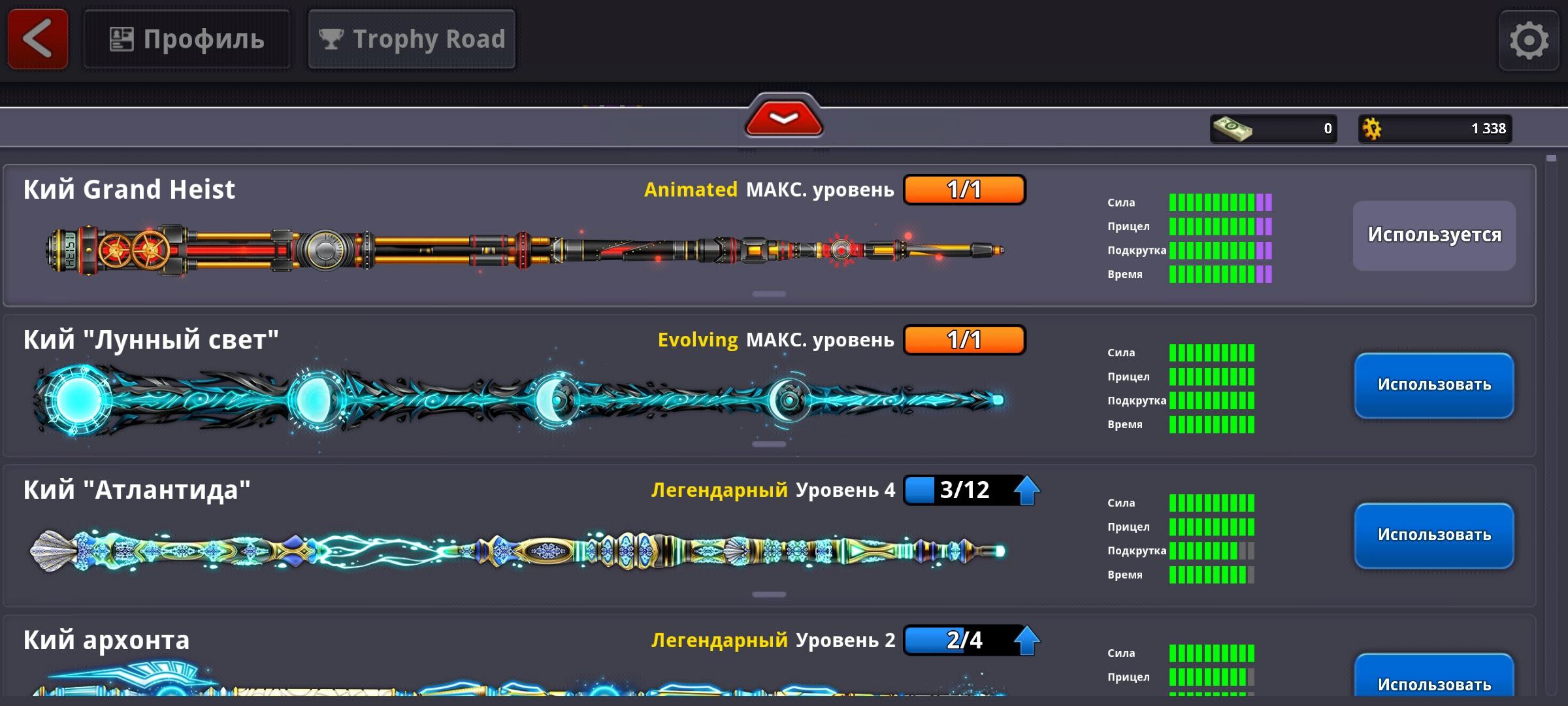Screen dimensions: 1568x706
Task: Open the Профиль tab
Action: tap(187, 39)
